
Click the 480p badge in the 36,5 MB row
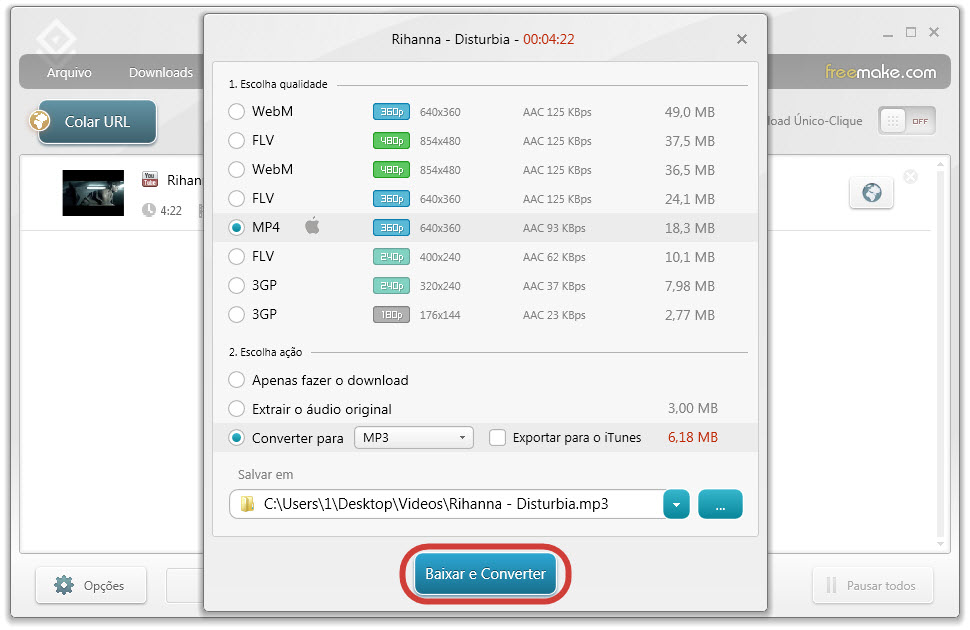(x=391, y=170)
